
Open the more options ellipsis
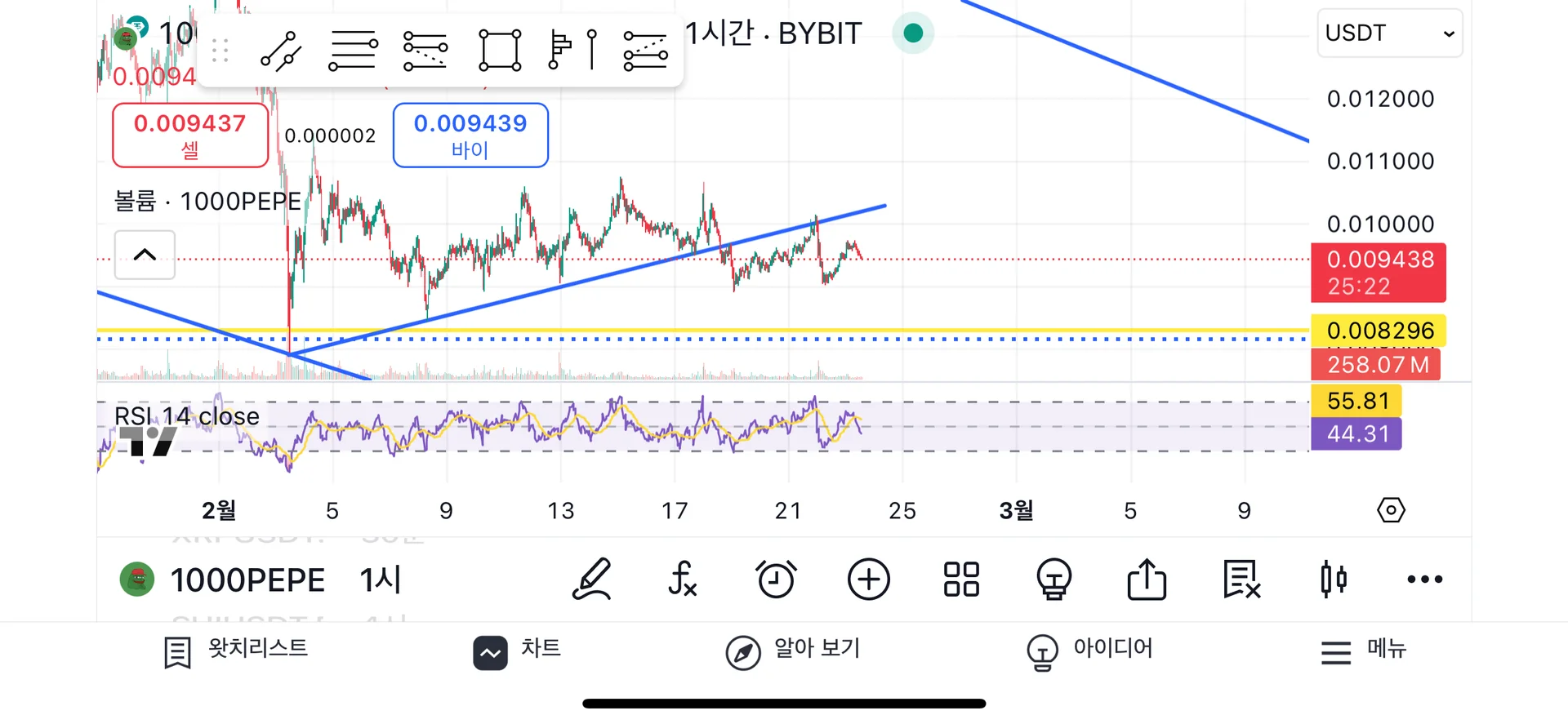1425,580
